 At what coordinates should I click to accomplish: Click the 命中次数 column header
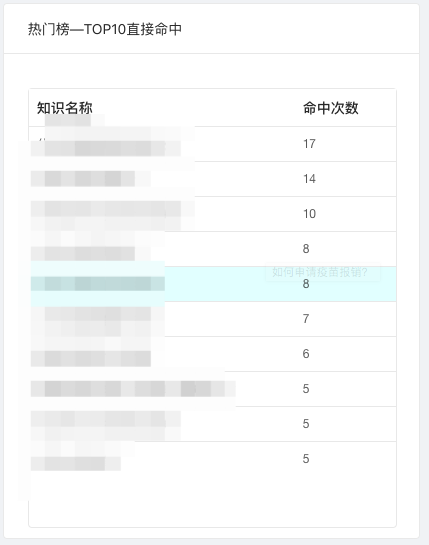coord(331,108)
